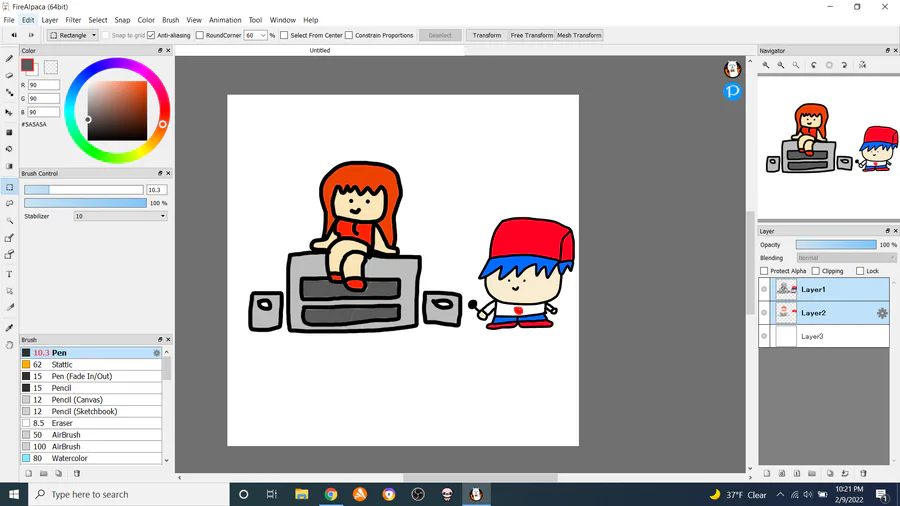Select the SelectPen tool
This screenshot has height=506, width=900.
(9, 238)
